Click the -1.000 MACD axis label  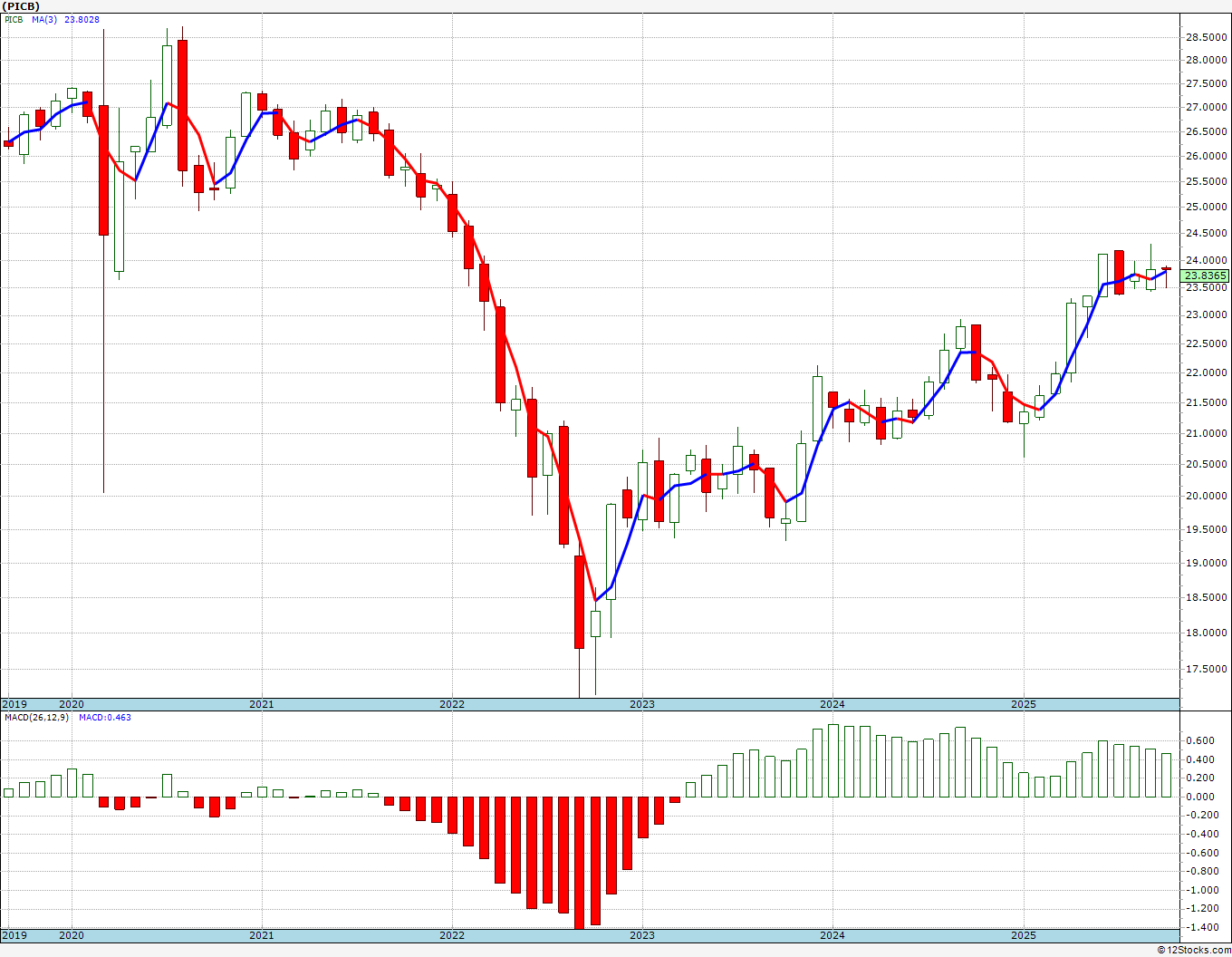click(x=1200, y=890)
